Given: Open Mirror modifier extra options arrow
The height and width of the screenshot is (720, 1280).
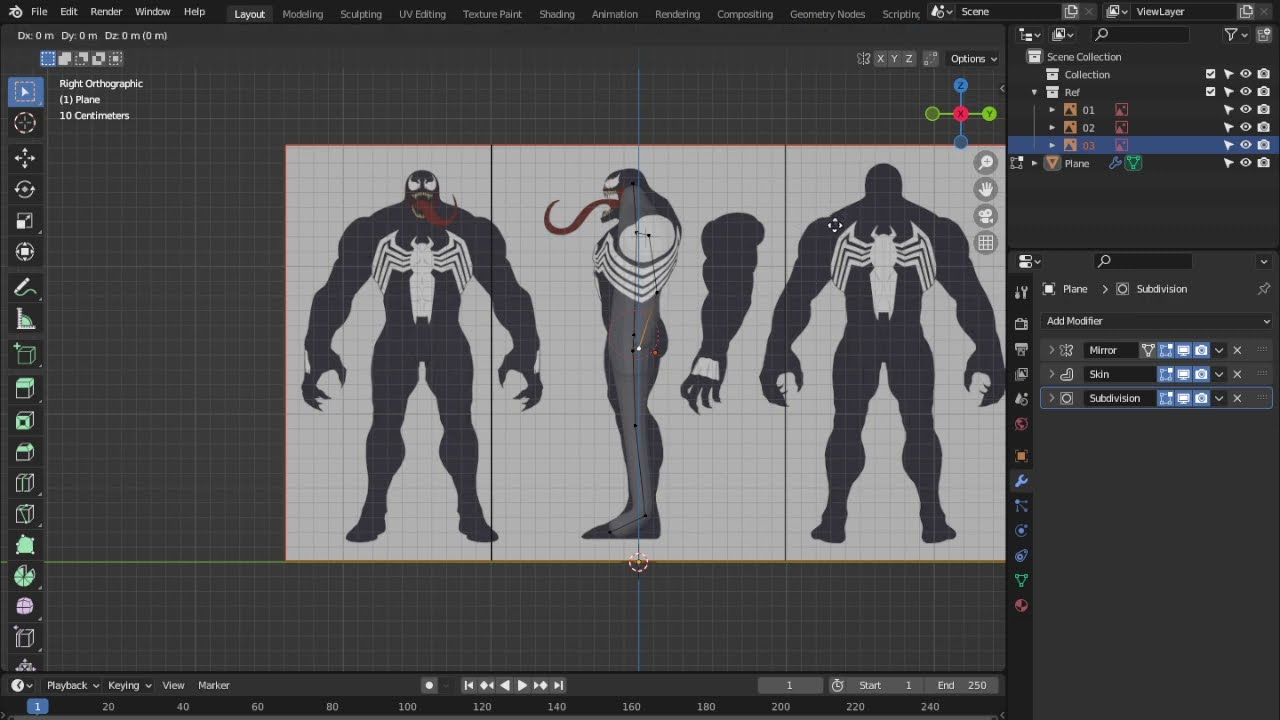Looking at the screenshot, I should click(1219, 350).
